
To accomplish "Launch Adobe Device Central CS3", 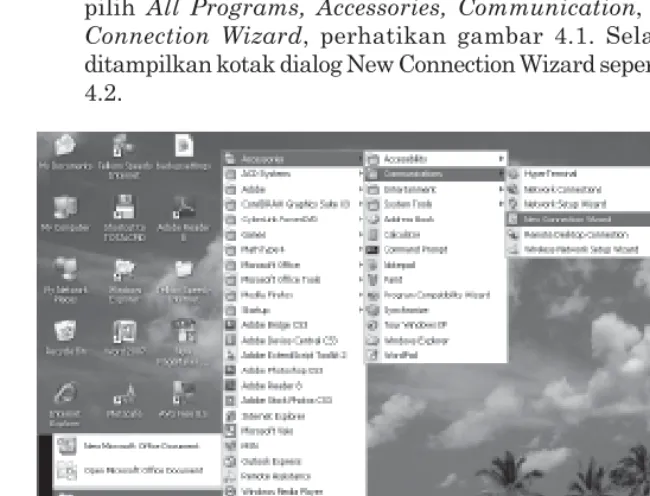I will (x=294, y=341).
